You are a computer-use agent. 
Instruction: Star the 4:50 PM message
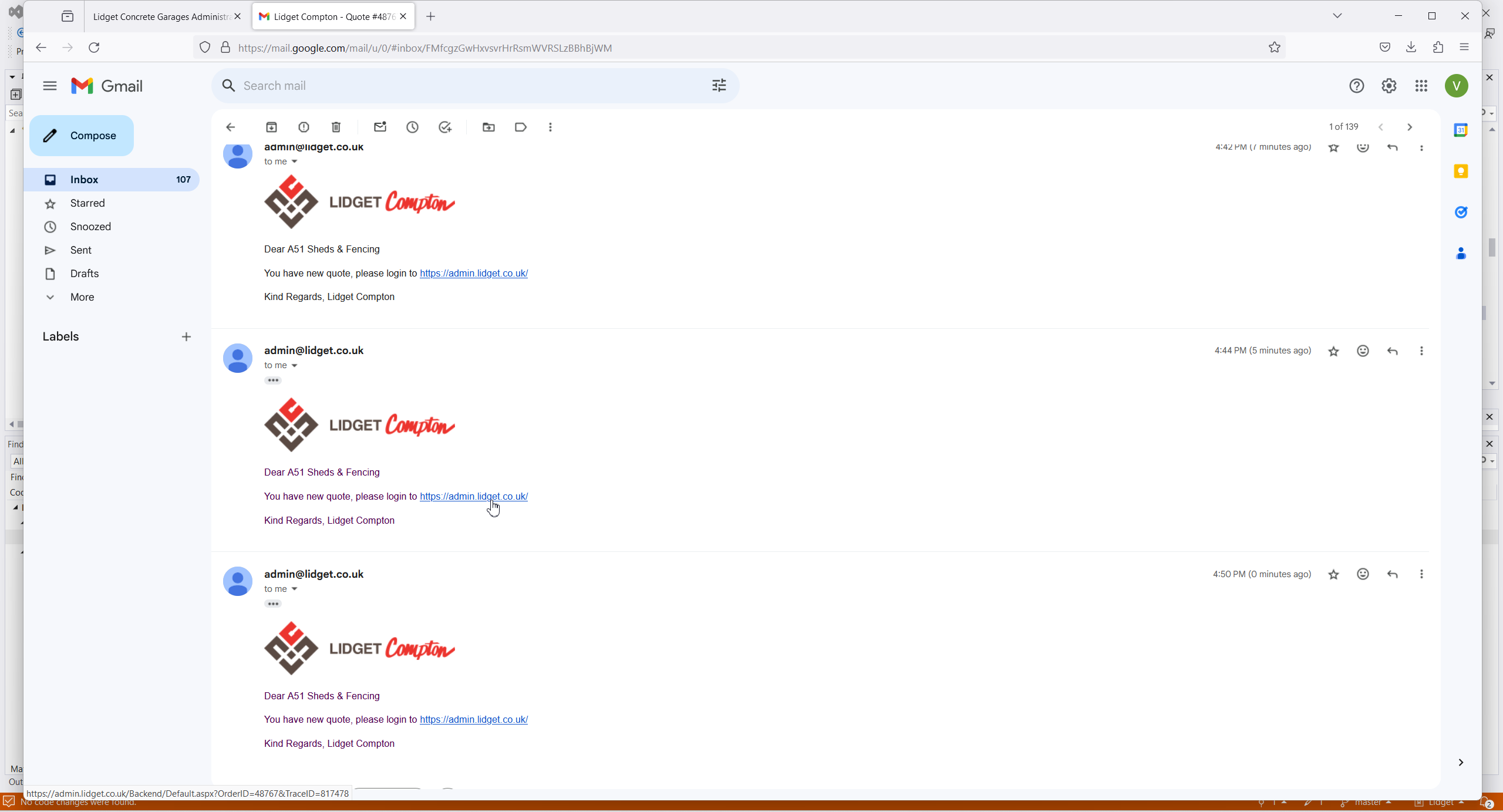tap(1333, 574)
